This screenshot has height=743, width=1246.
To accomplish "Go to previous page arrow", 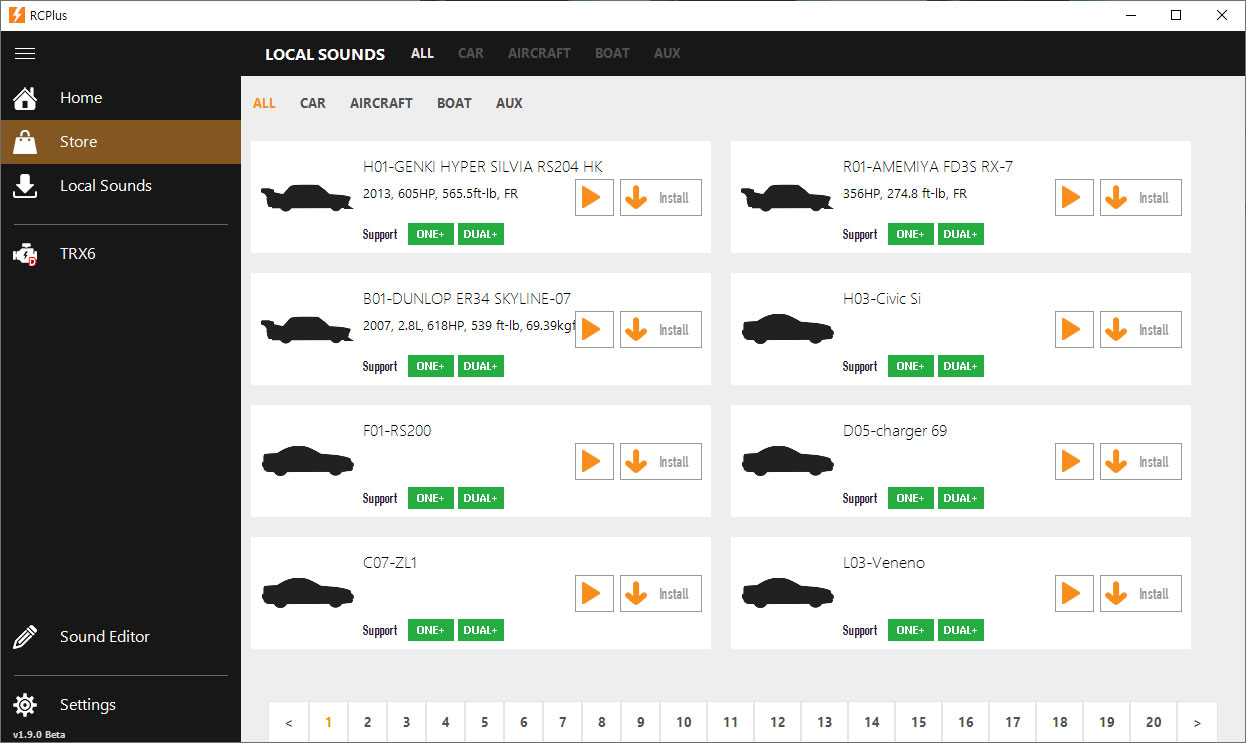I will pyautogui.click(x=288, y=722).
